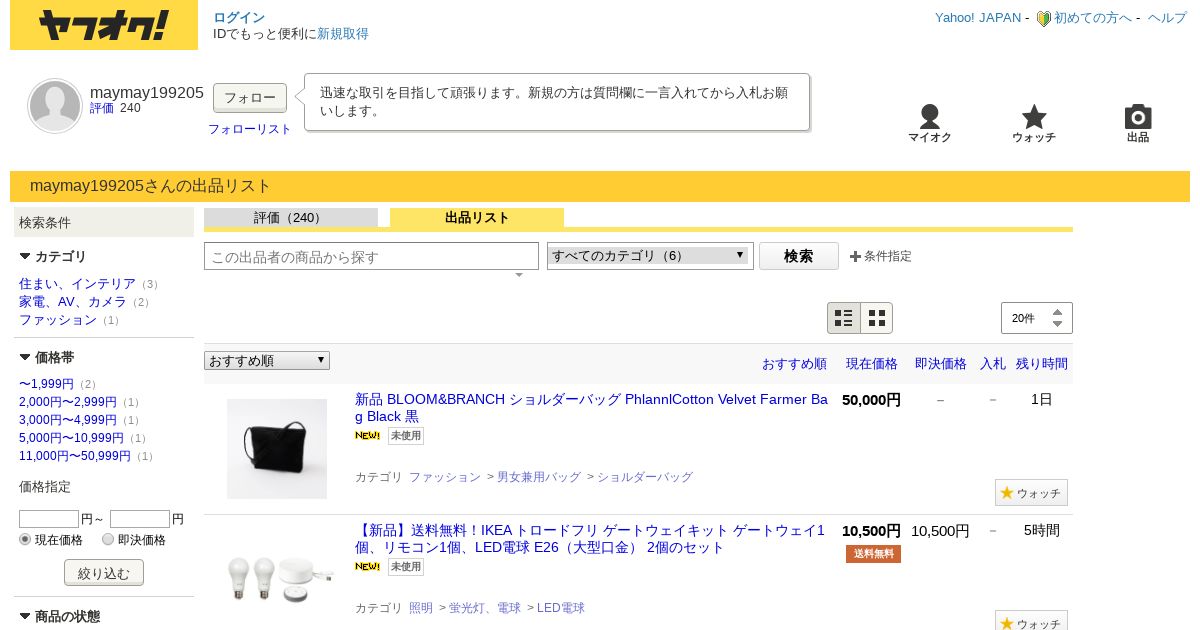Sort by 残り時間 column header

click(1042, 364)
